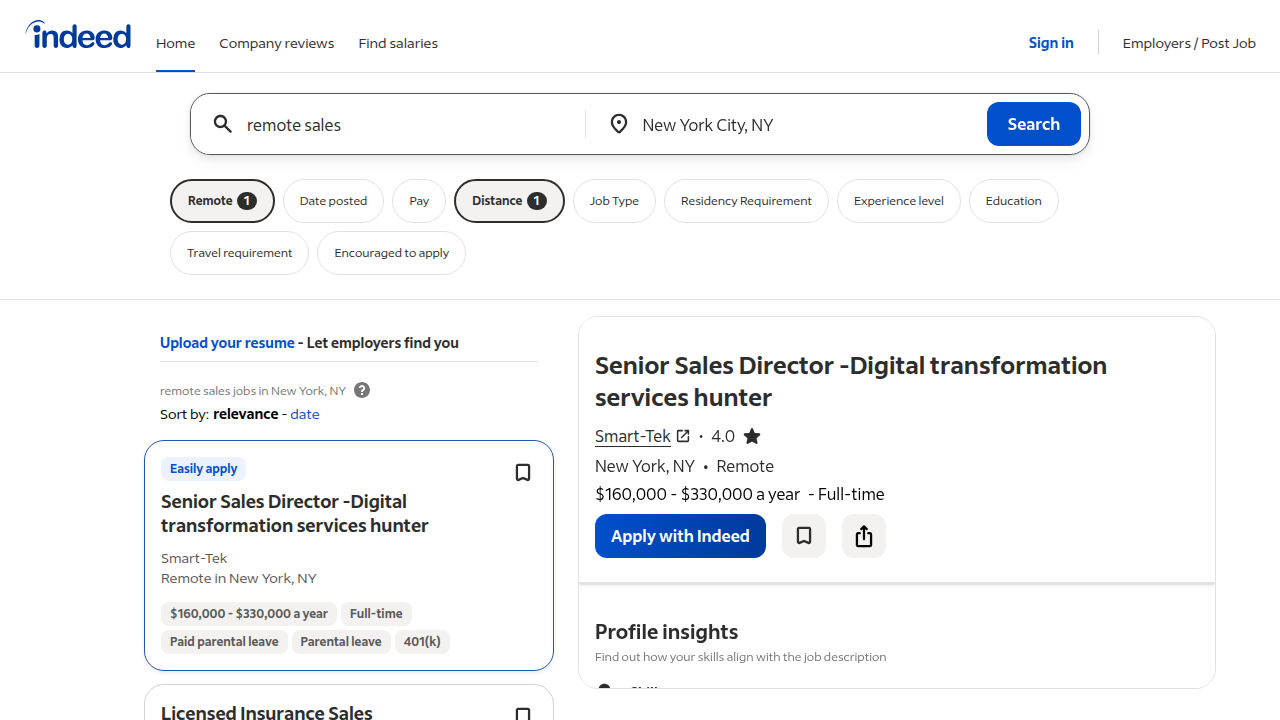This screenshot has height=720, width=1280.
Task: Bookmark the Senior Sales Director job card
Action: (x=523, y=472)
